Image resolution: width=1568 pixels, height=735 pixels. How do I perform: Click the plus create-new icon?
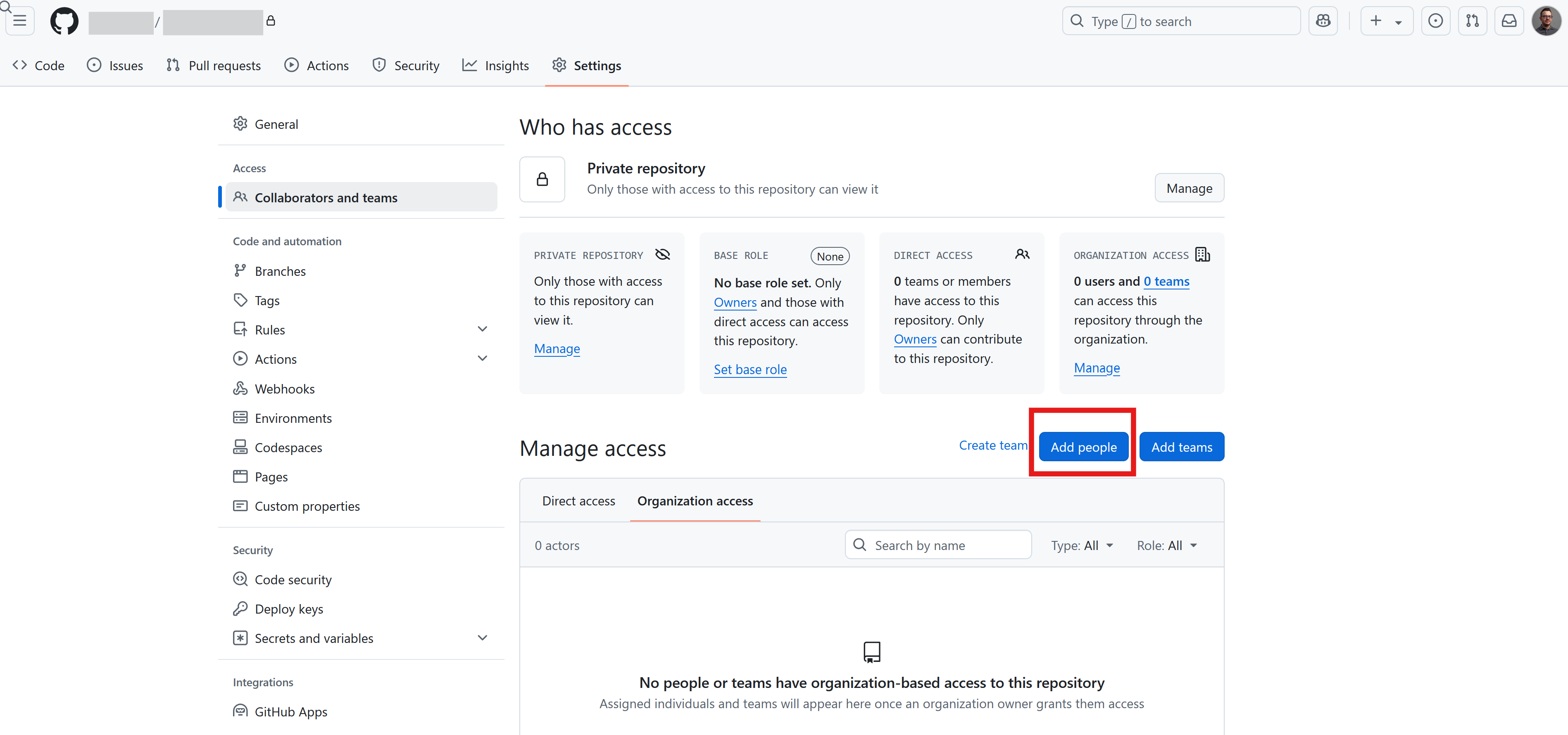1375,21
